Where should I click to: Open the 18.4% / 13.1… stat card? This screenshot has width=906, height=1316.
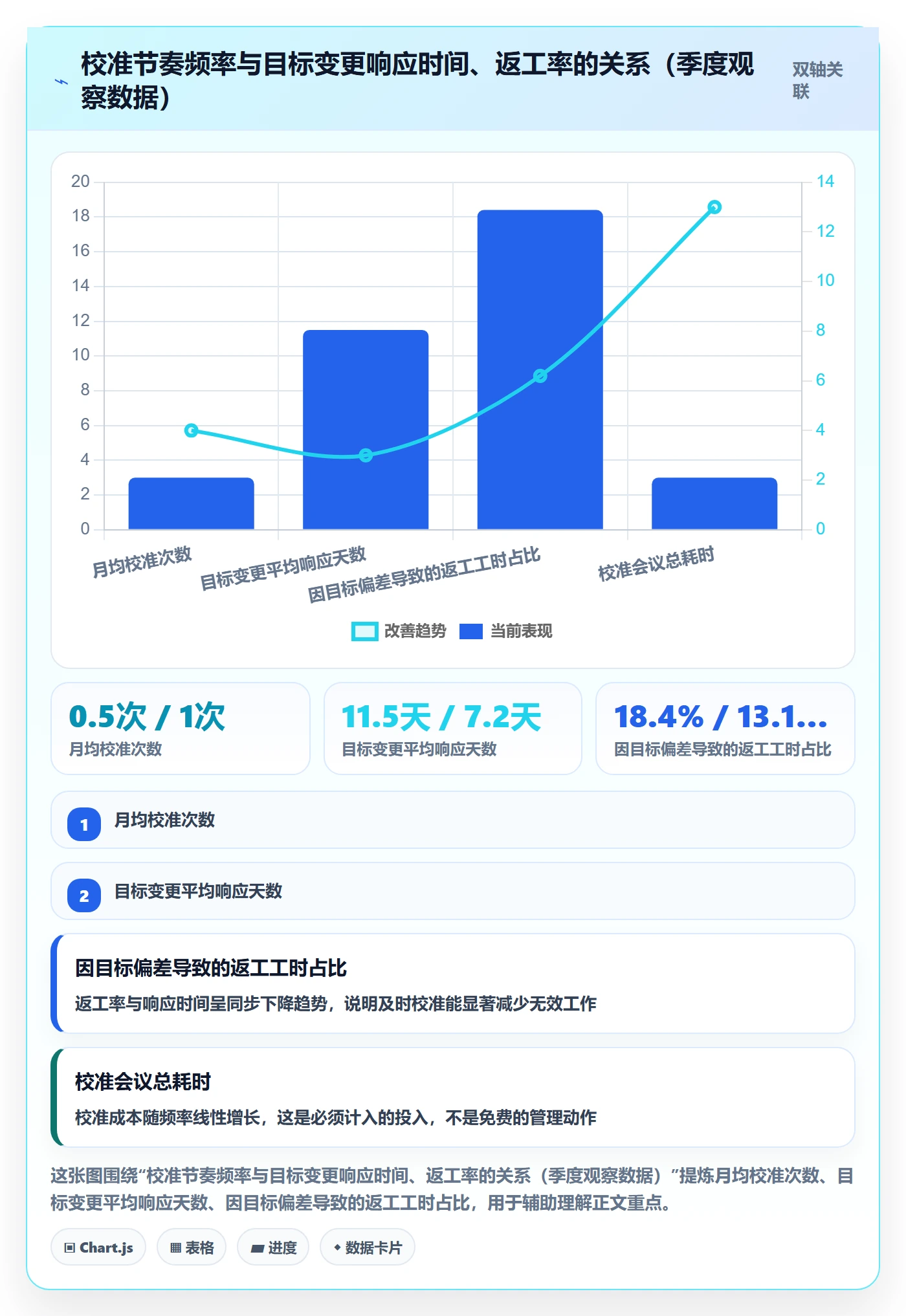725,729
